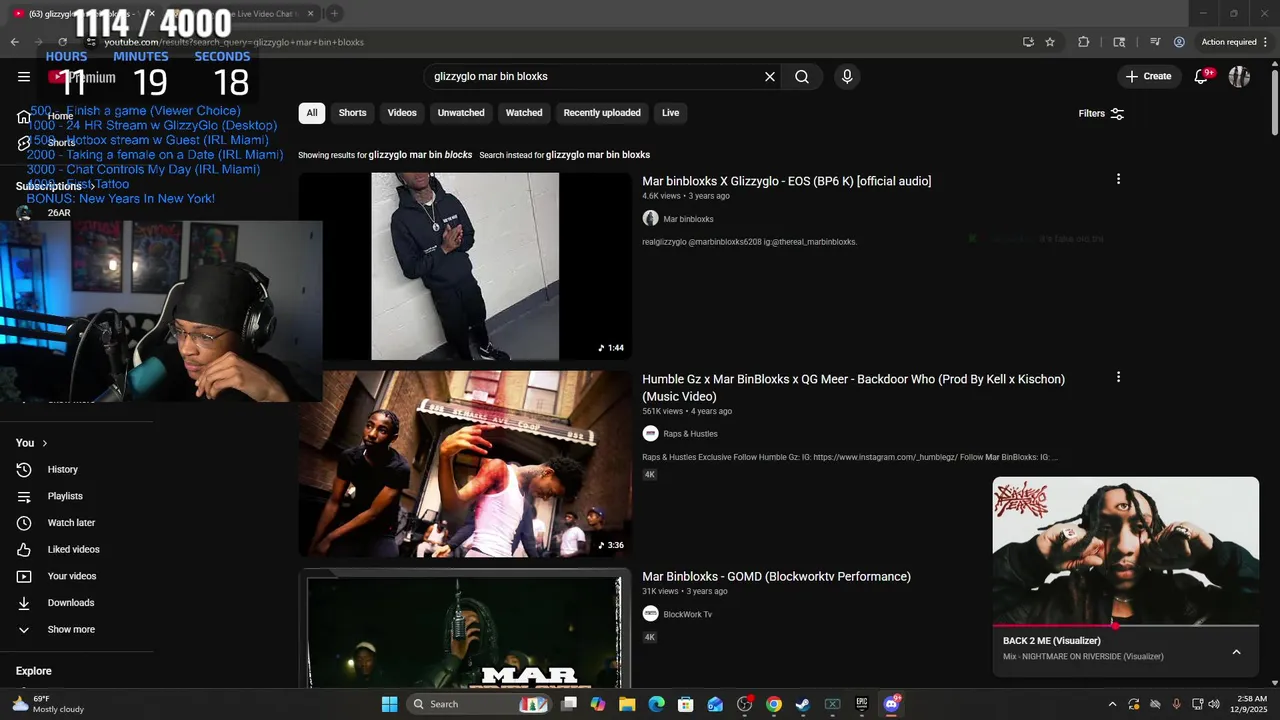Screen dimensions: 1280x720
Task: Open the Windows Start menu
Action: point(389,704)
